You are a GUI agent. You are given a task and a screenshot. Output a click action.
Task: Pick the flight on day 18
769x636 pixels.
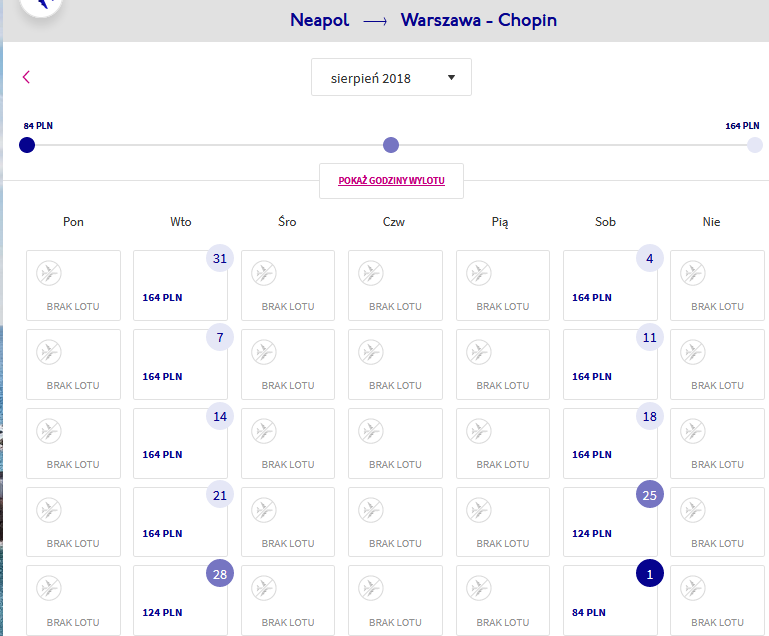pyautogui.click(x=610, y=443)
